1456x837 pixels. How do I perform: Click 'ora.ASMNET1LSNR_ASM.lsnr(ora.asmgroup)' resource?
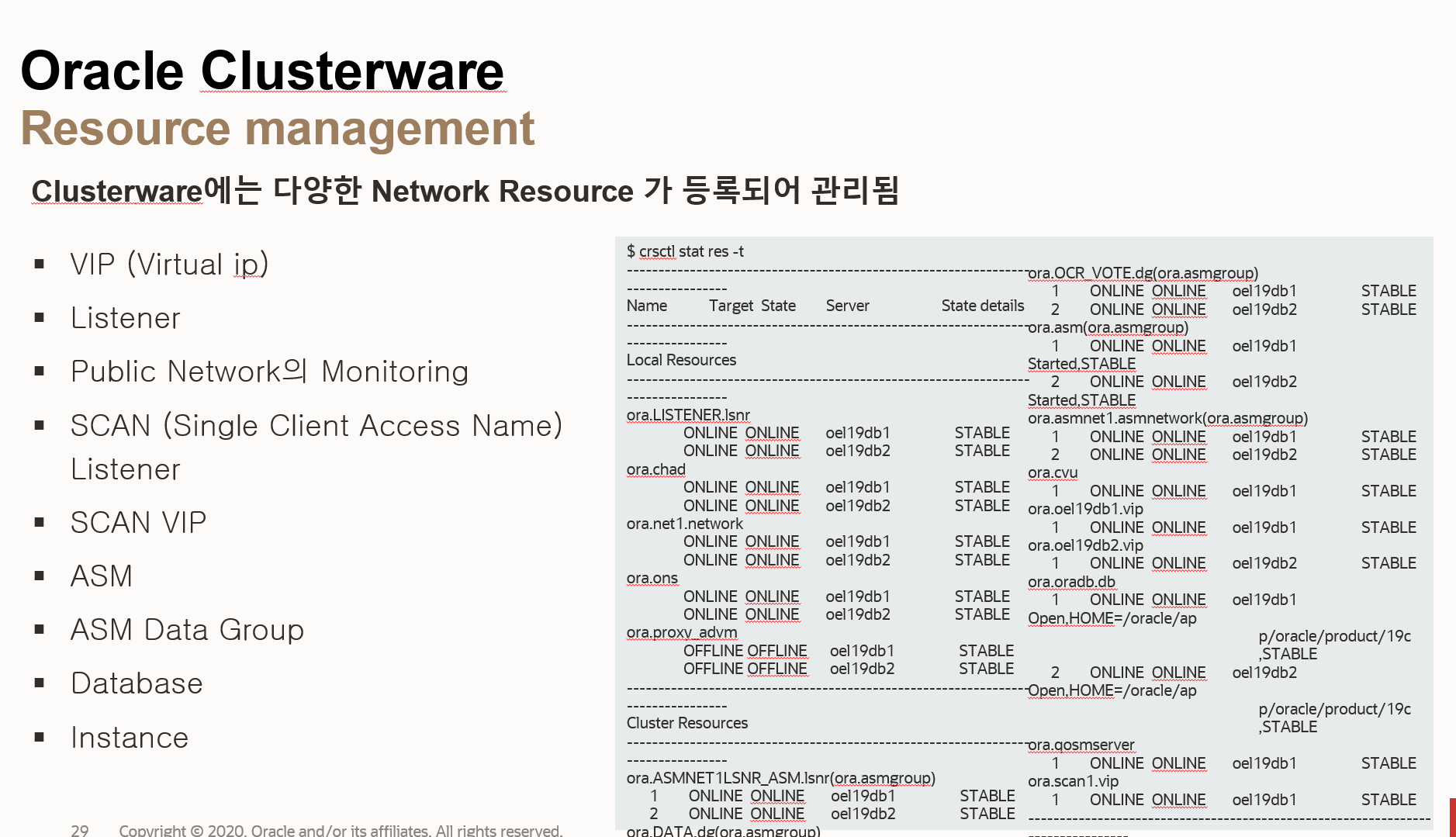(781, 778)
